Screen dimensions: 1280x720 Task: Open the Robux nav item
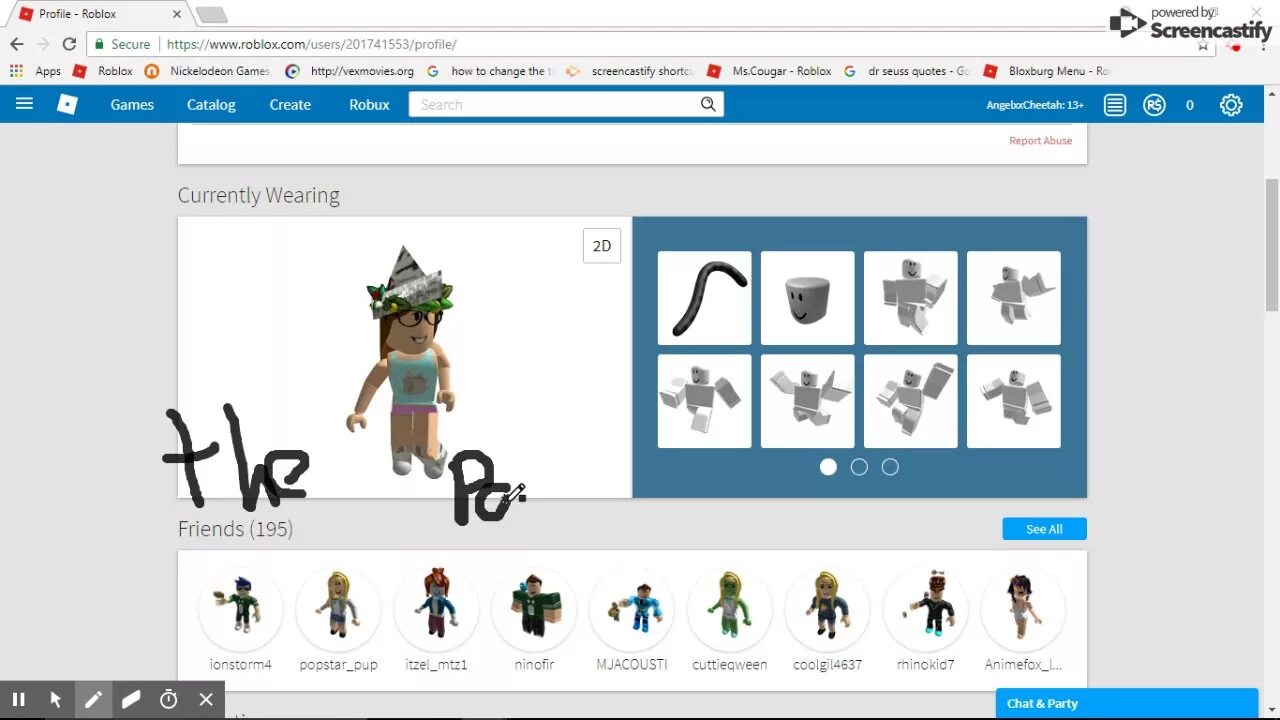tap(369, 104)
